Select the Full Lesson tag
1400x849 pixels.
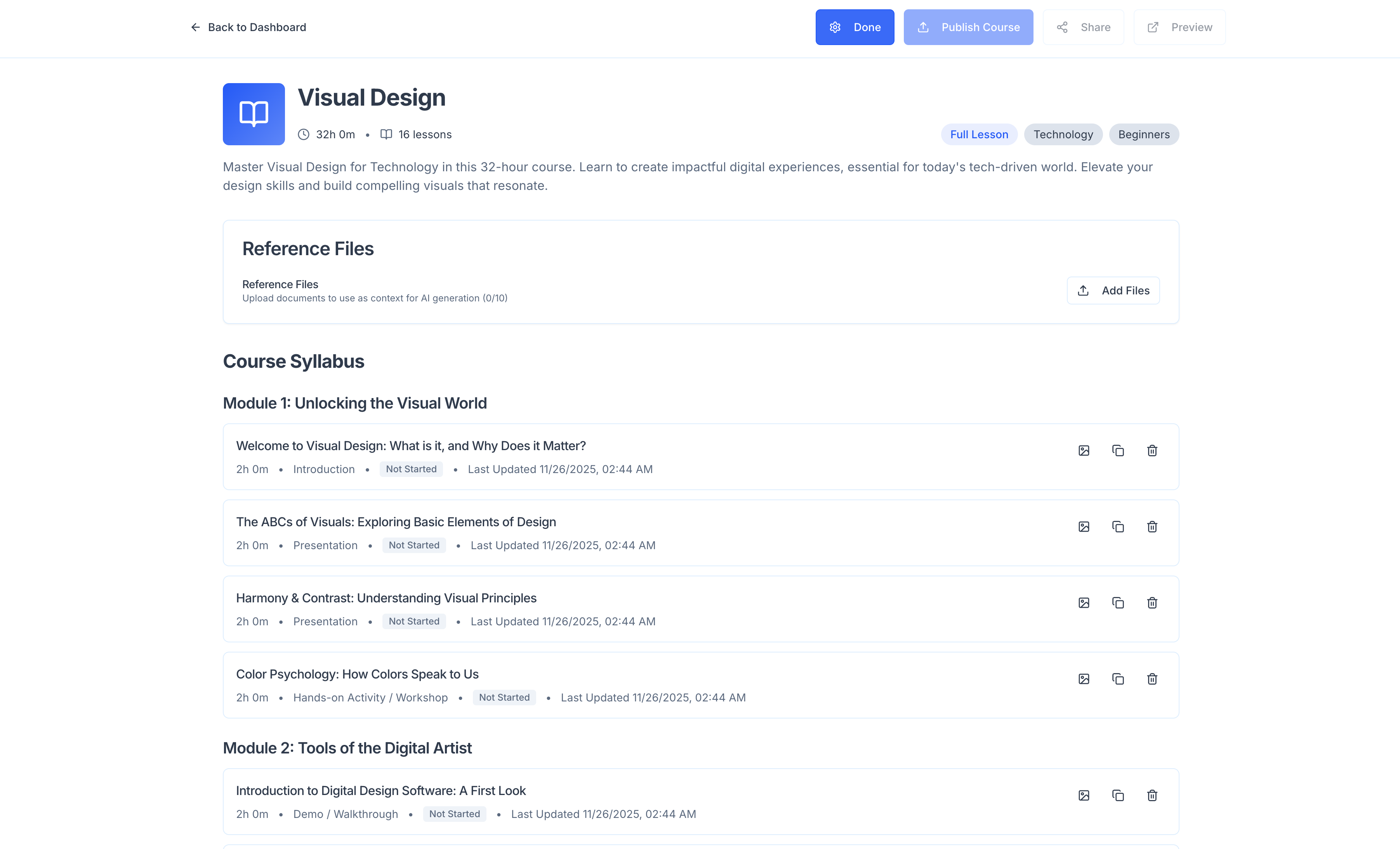pyautogui.click(x=978, y=135)
